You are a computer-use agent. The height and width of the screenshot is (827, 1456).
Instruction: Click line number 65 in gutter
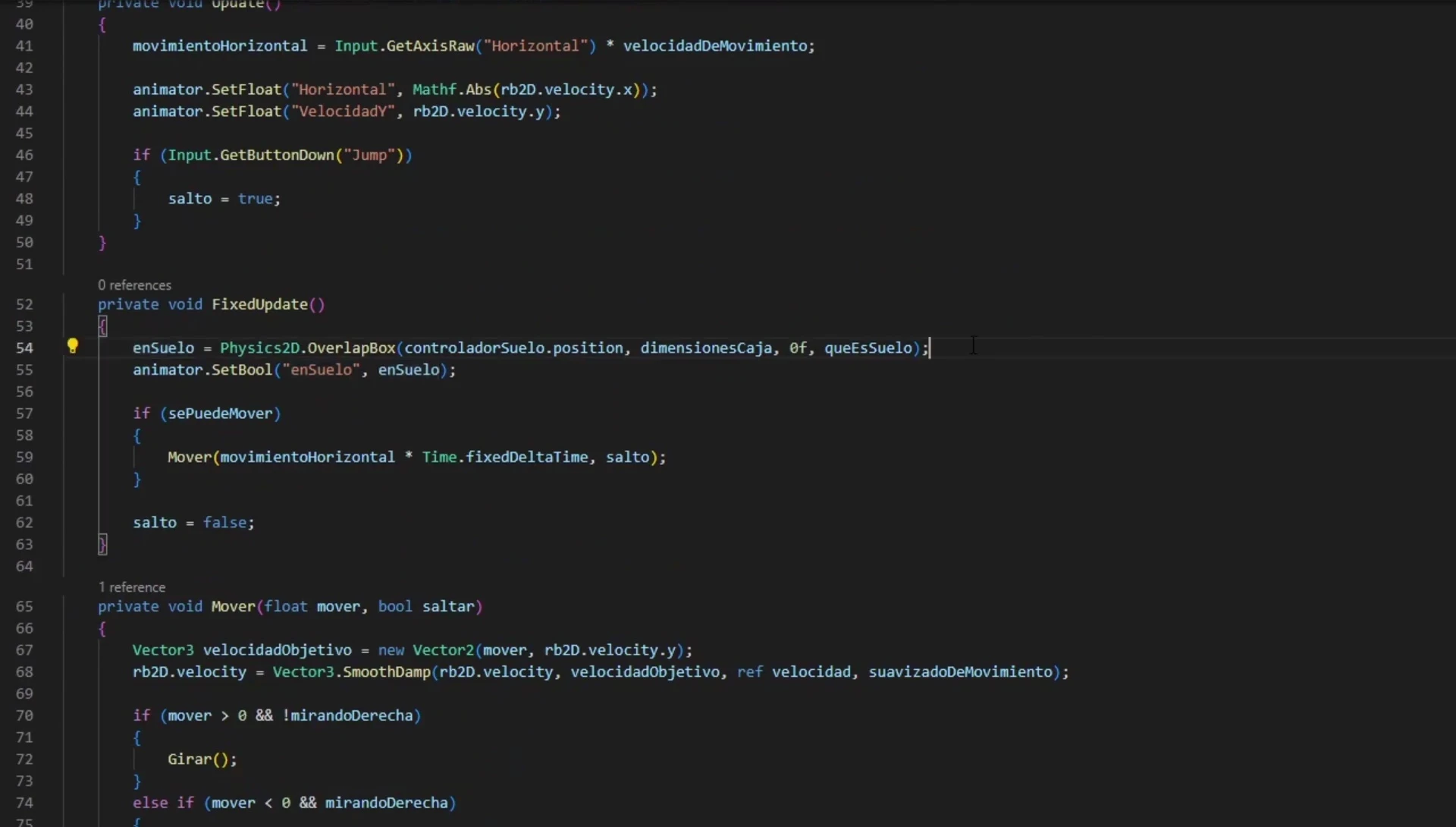(24, 606)
